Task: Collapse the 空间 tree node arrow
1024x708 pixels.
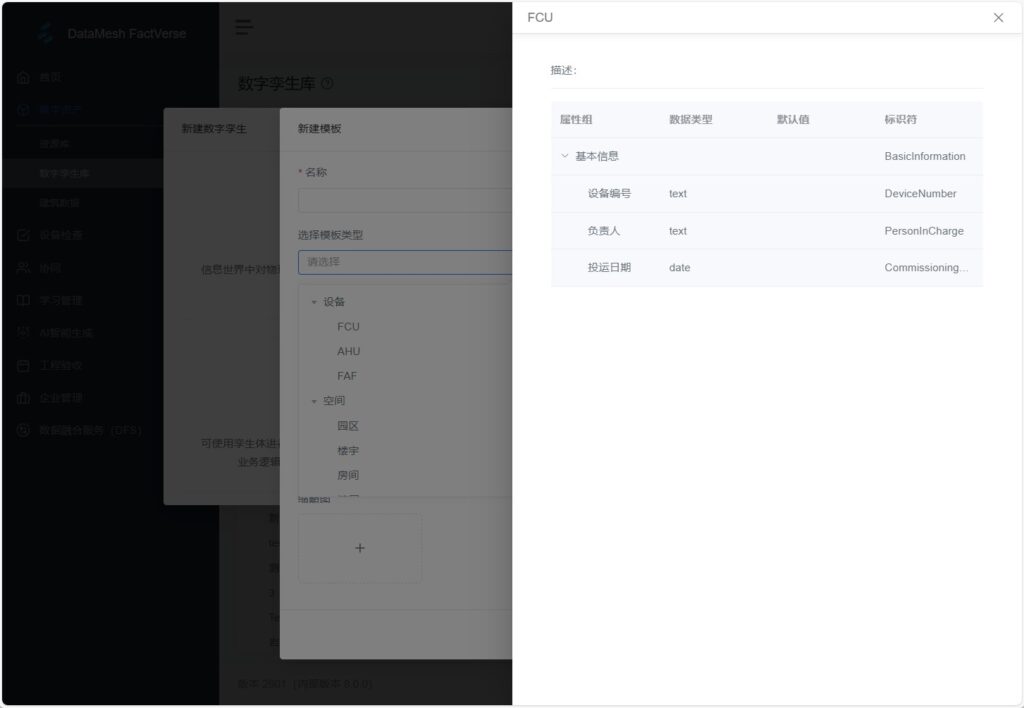Action: point(313,401)
